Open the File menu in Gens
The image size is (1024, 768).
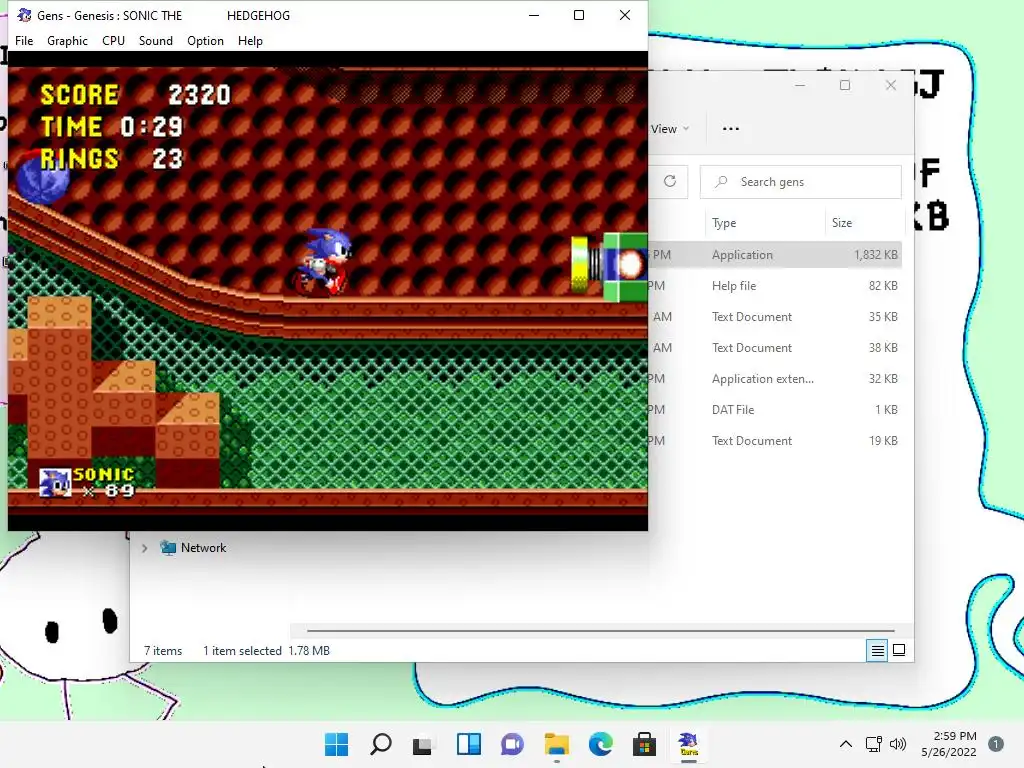point(24,40)
